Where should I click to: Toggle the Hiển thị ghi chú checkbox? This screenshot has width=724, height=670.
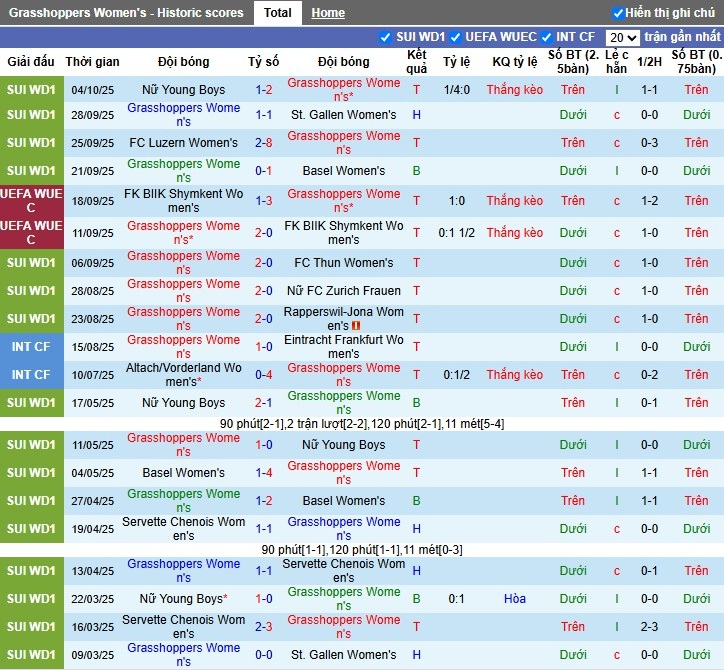(x=618, y=13)
